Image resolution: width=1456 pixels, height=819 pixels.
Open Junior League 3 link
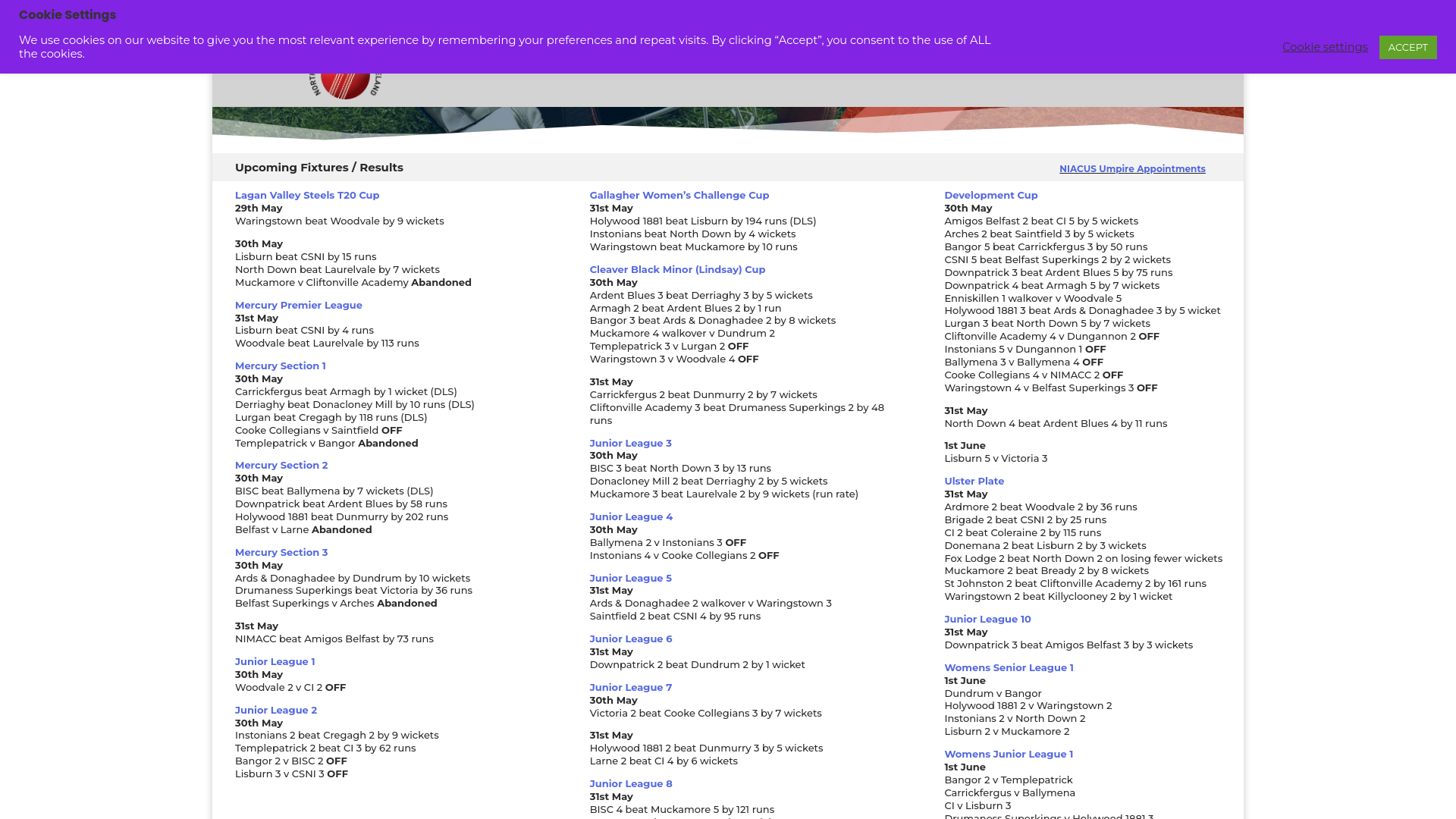[x=631, y=444]
